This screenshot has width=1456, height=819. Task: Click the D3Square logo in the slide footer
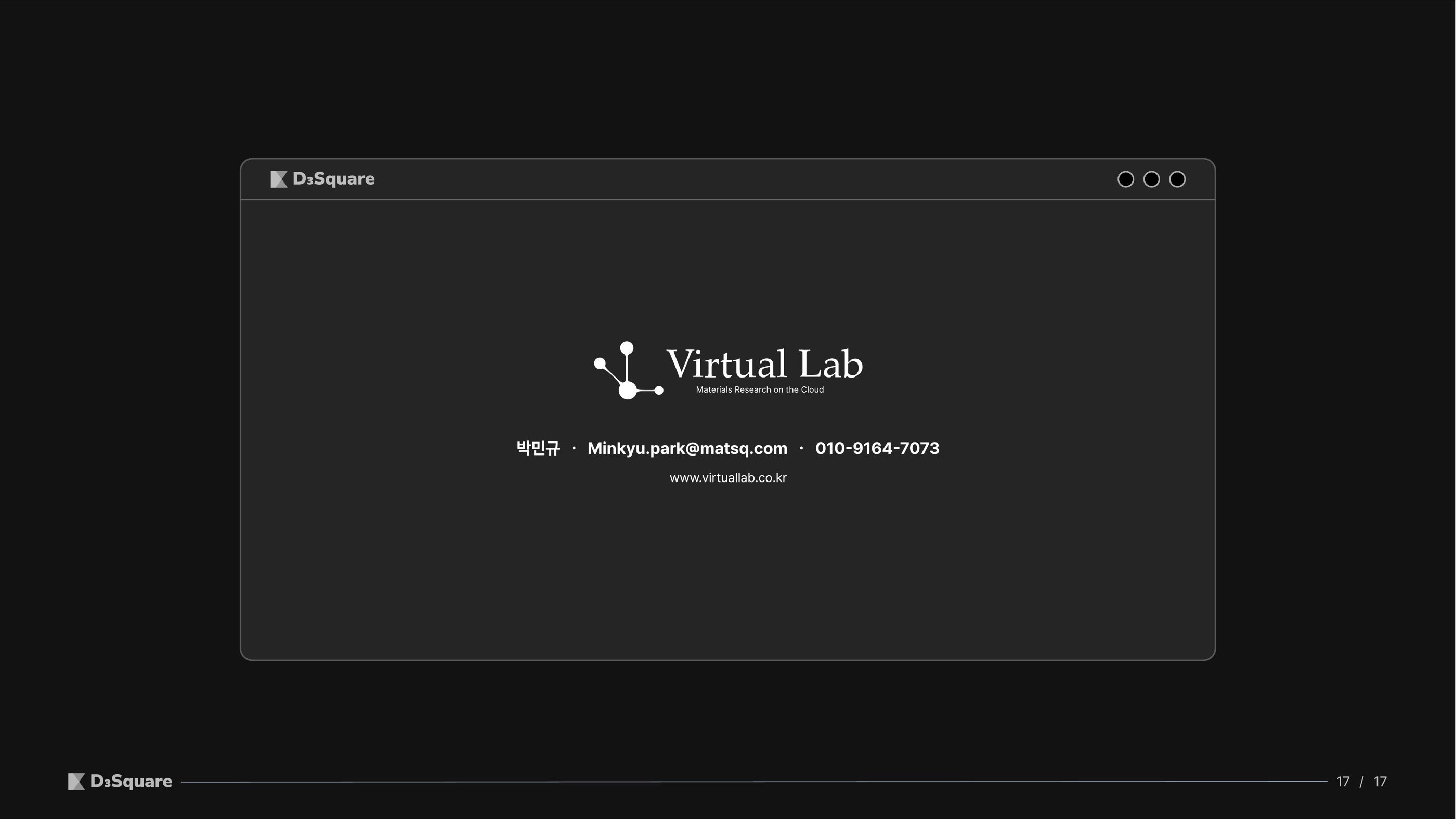120,781
